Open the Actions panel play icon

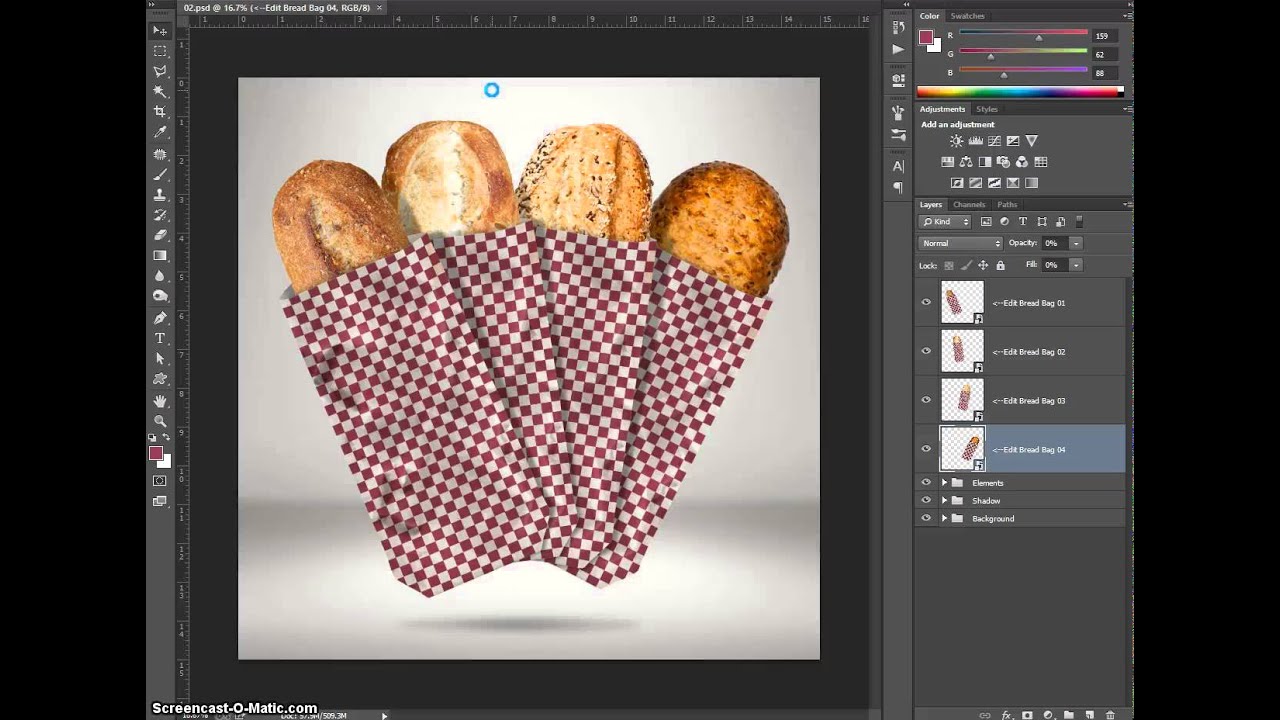898,49
